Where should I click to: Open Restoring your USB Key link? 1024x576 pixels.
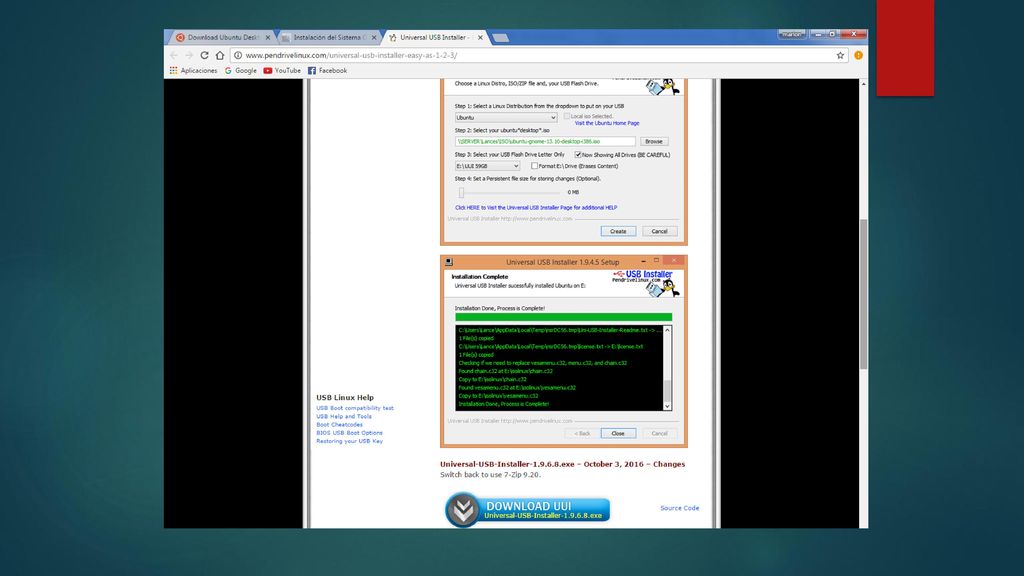[349, 441]
